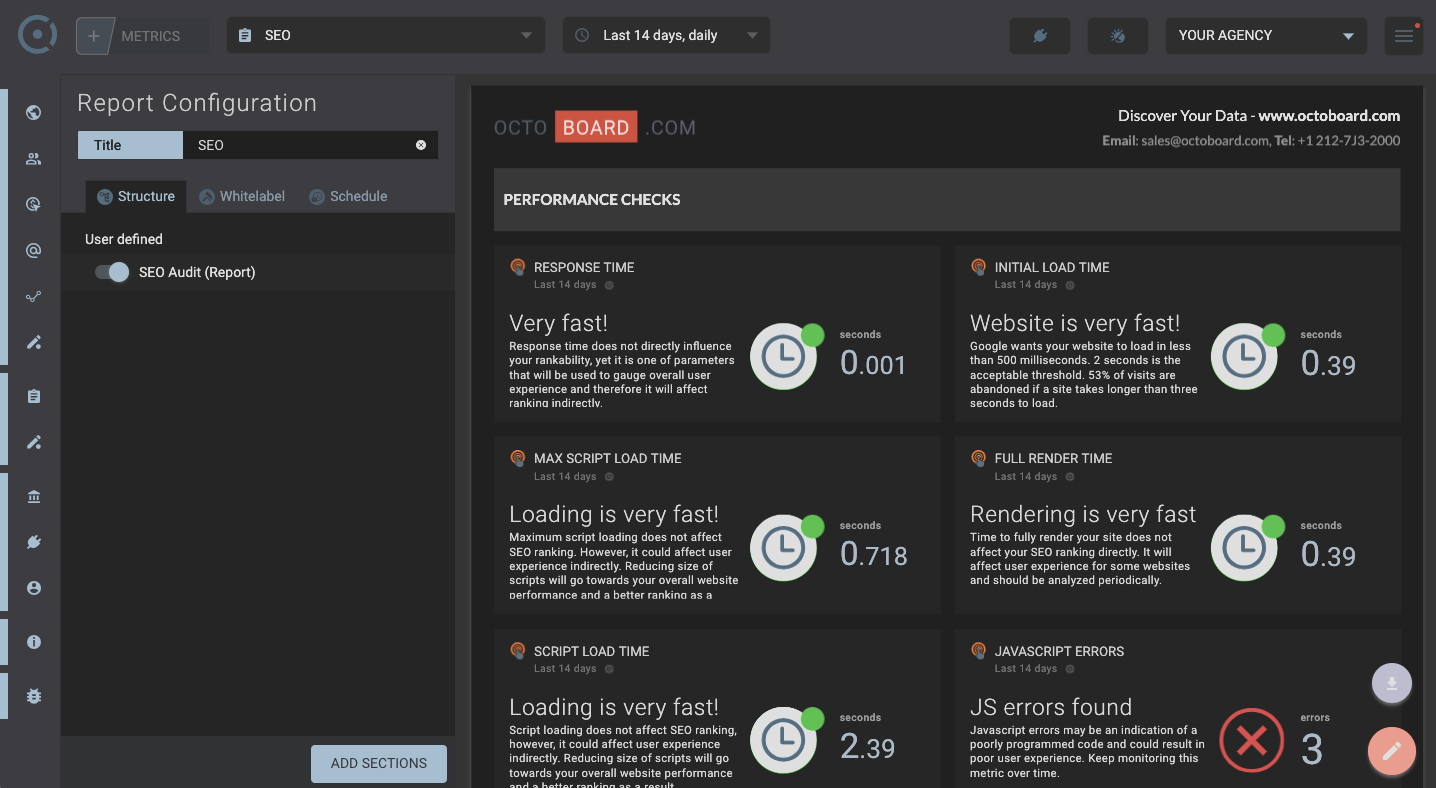Click the plug icon in left sidebar
The height and width of the screenshot is (788, 1436).
click(x=34, y=542)
